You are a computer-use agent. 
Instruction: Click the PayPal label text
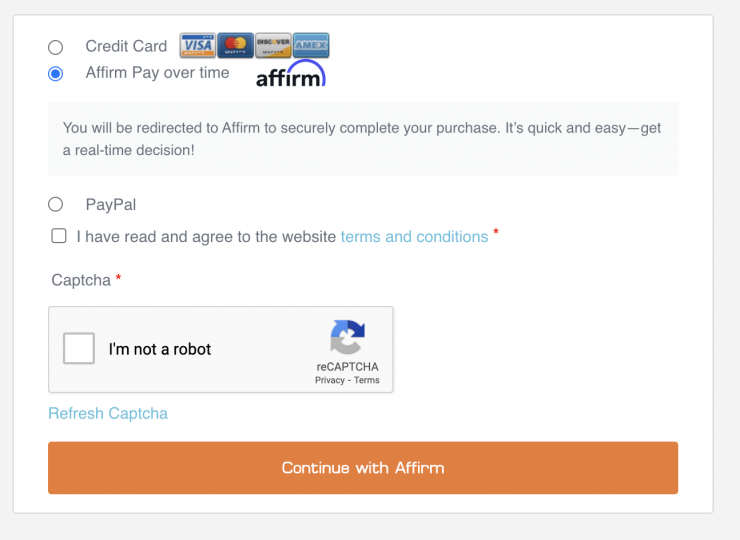click(111, 205)
